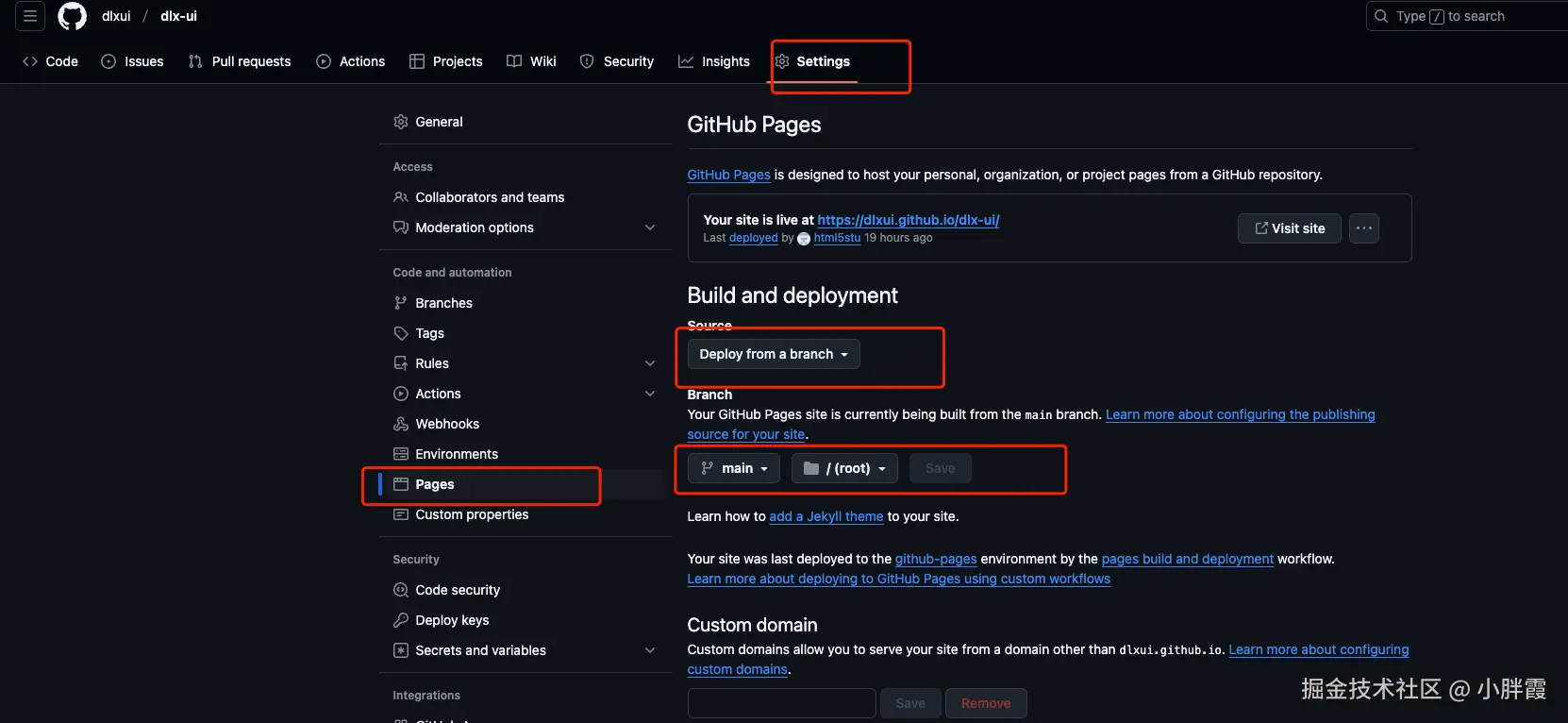Open the add a Jekyll theme link
This screenshot has height=723, width=1568.
pos(826,516)
